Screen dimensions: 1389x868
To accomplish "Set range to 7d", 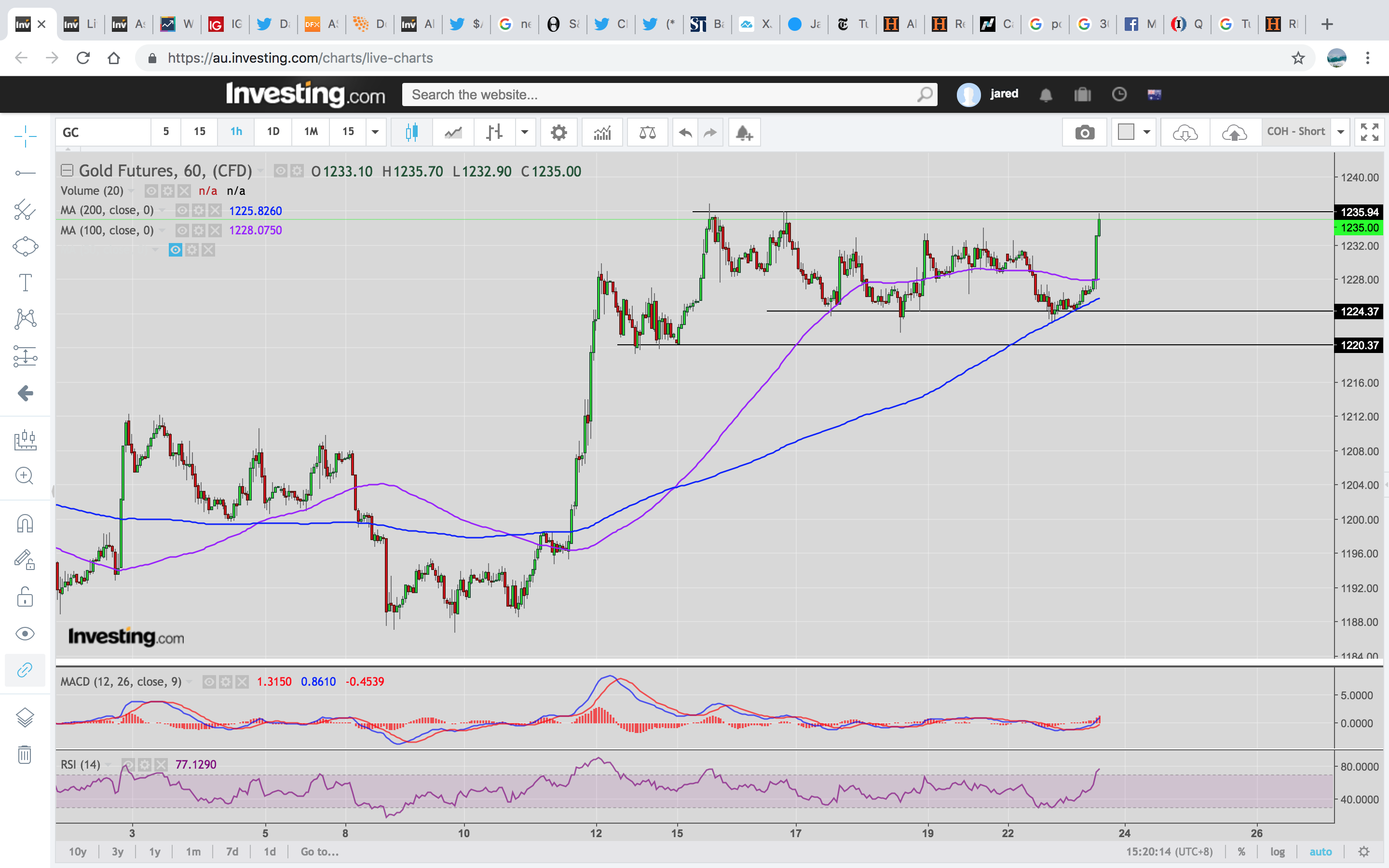I will point(232,851).
